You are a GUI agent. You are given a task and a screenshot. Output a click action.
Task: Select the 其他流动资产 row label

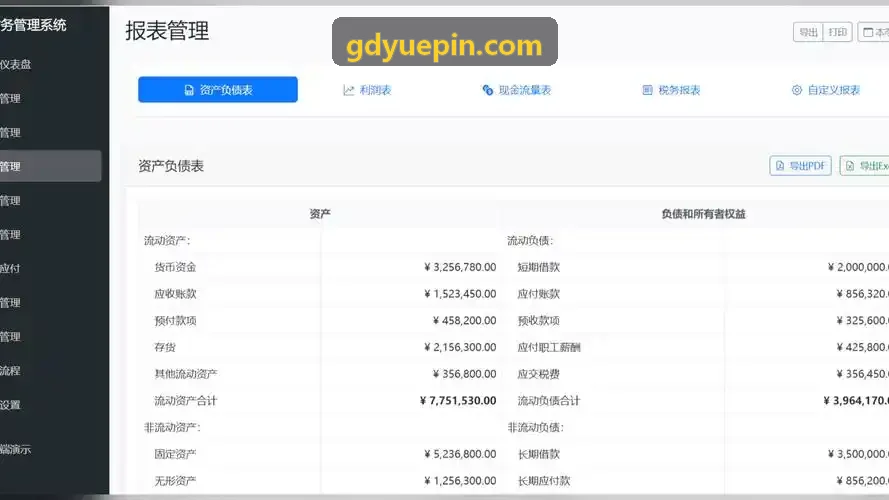click(186, 374)
